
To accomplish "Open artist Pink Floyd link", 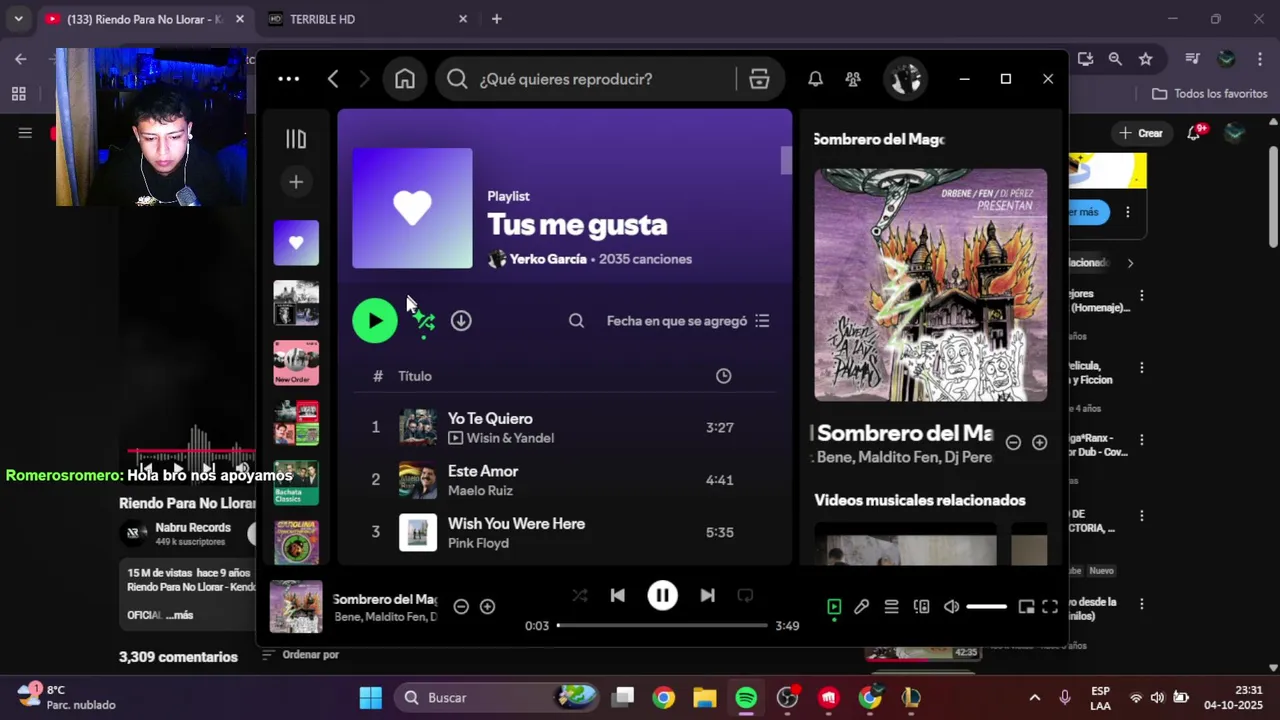I will [478, 543].
